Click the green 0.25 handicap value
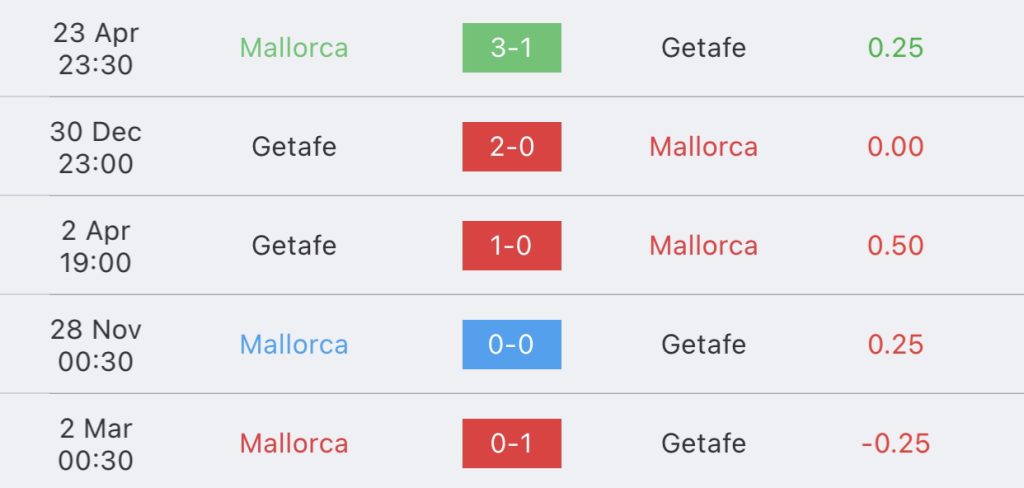The height and width of the screenshot is (488, 1024). (895, 48)
